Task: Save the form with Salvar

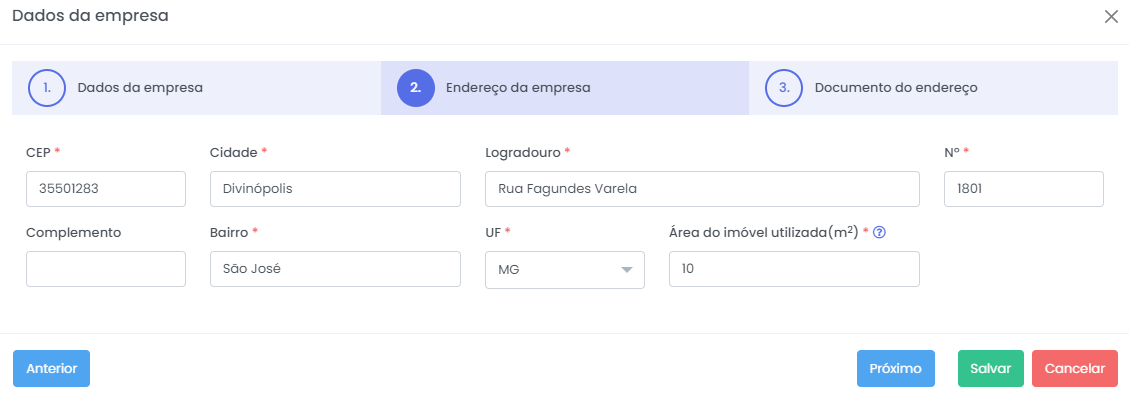Action: 991,368
